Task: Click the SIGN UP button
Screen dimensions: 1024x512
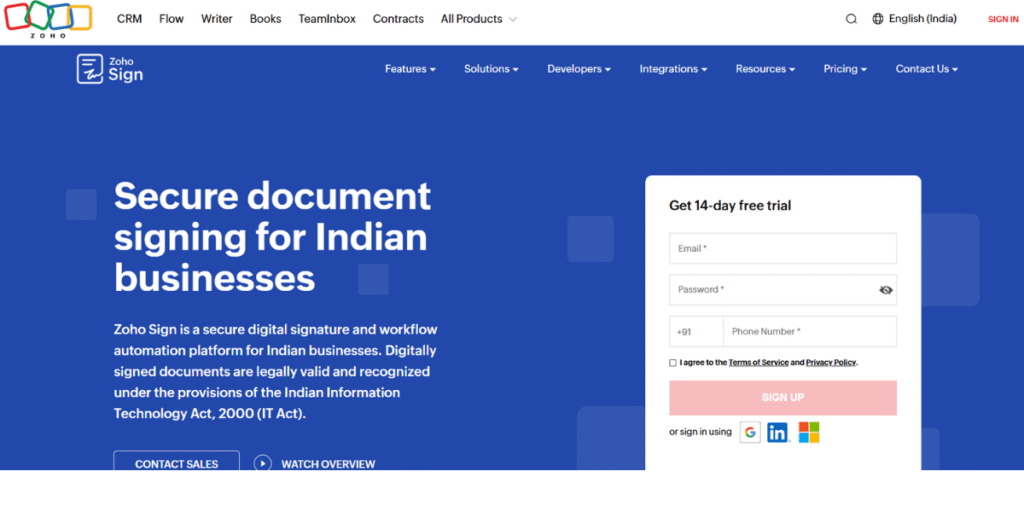Action: [783, 398]
